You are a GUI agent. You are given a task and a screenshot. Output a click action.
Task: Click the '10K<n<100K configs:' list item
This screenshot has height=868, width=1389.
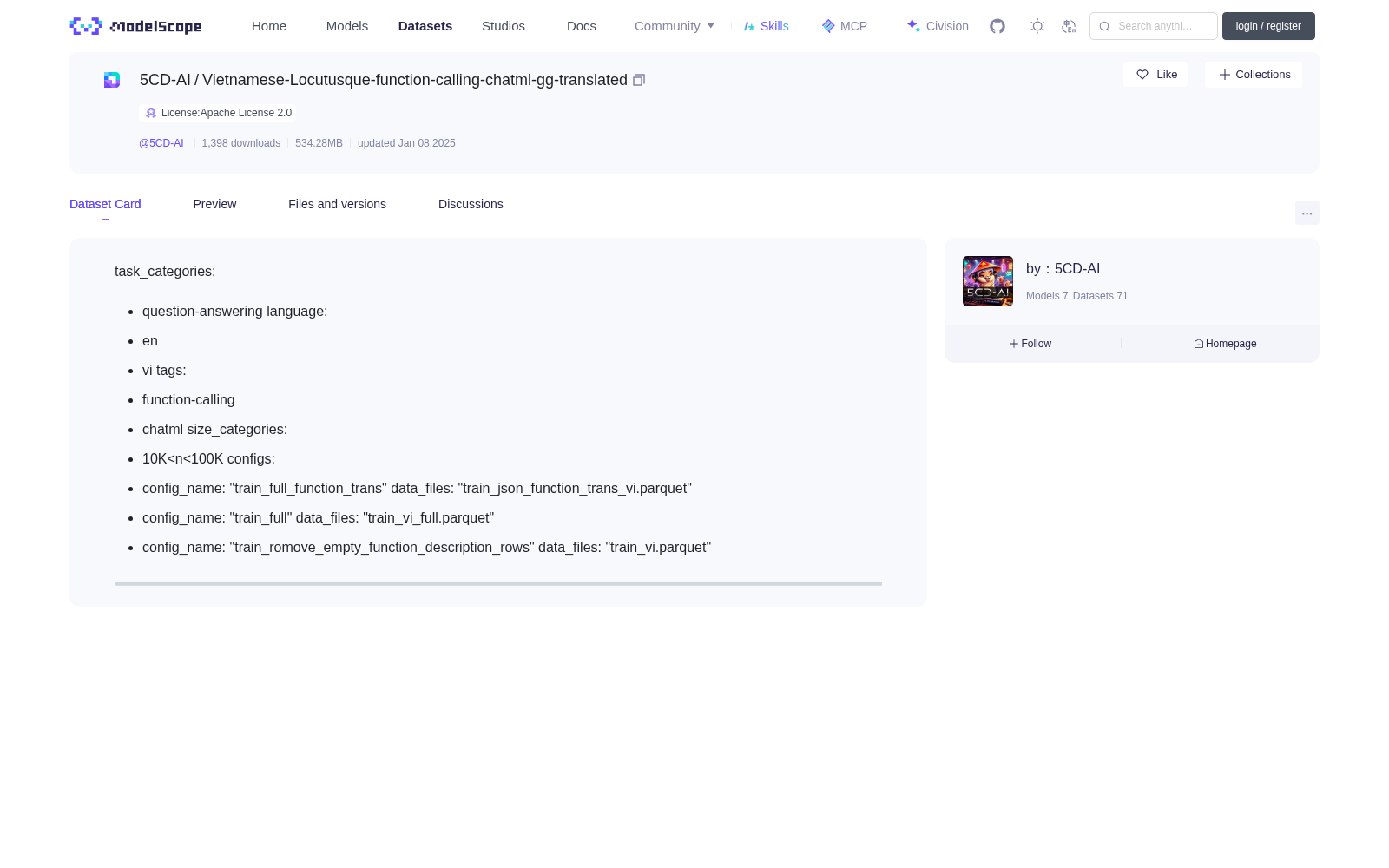pos(208,459)
